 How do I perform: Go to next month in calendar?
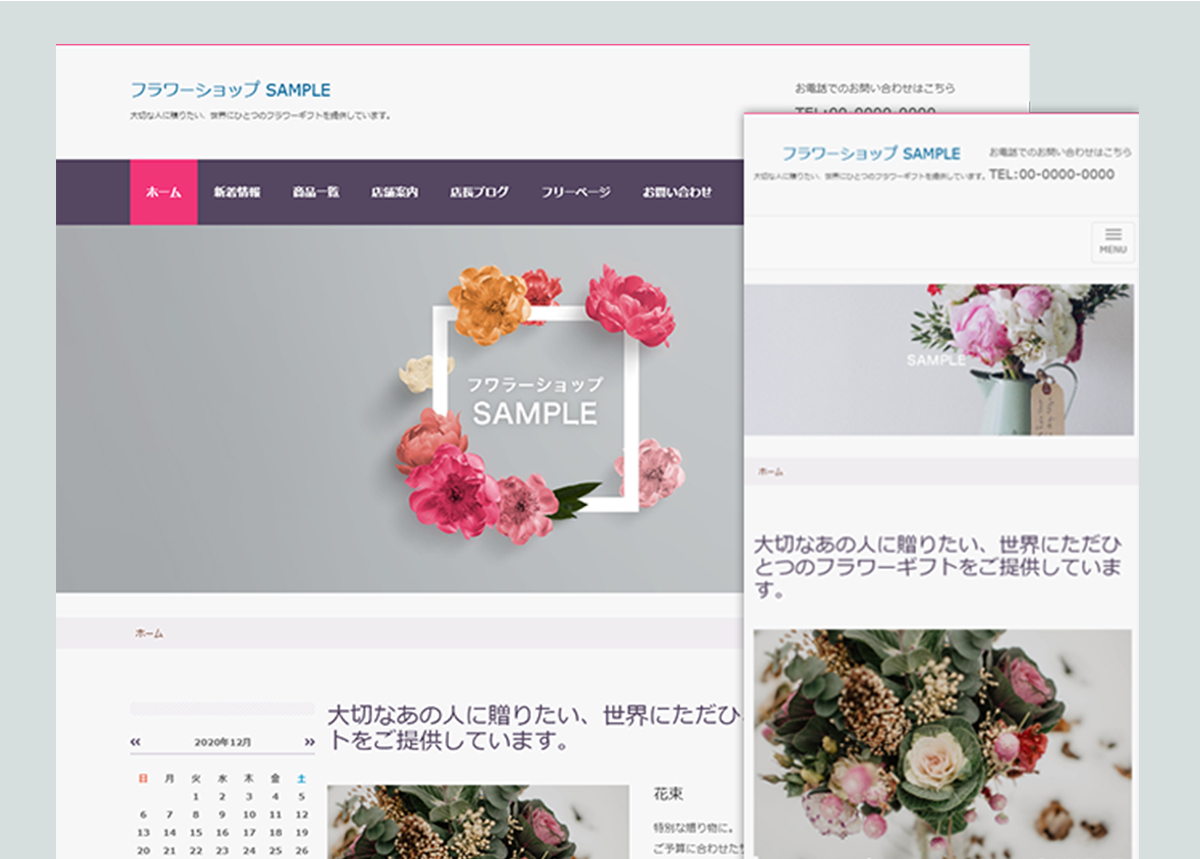point(309,742)
